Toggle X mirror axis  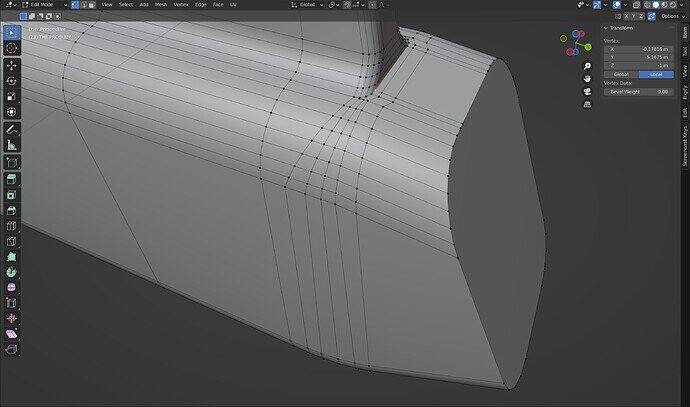click(626, 16)
